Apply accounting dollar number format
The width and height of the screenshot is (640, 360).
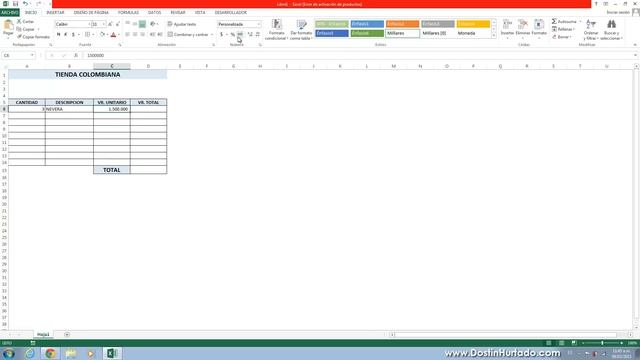click(222, 35)
